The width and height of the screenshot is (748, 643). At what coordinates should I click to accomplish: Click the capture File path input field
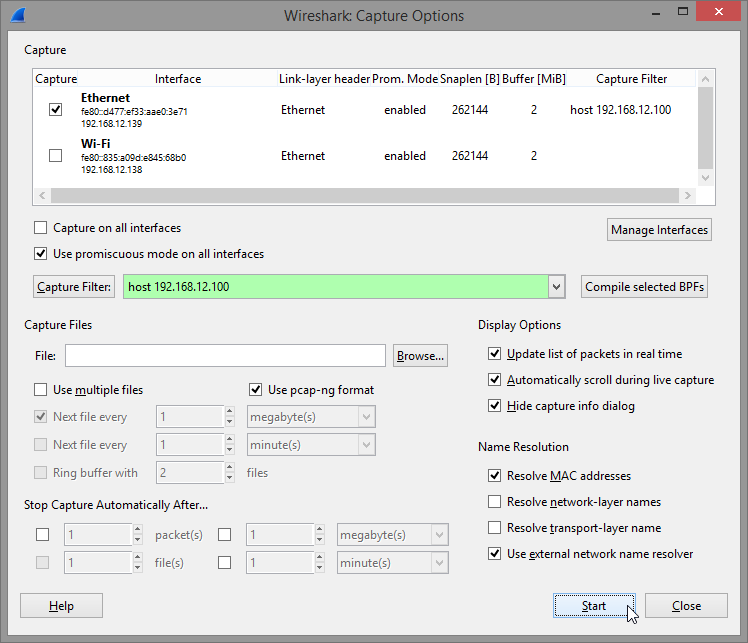pyautogui.click(x=225, y=356)
